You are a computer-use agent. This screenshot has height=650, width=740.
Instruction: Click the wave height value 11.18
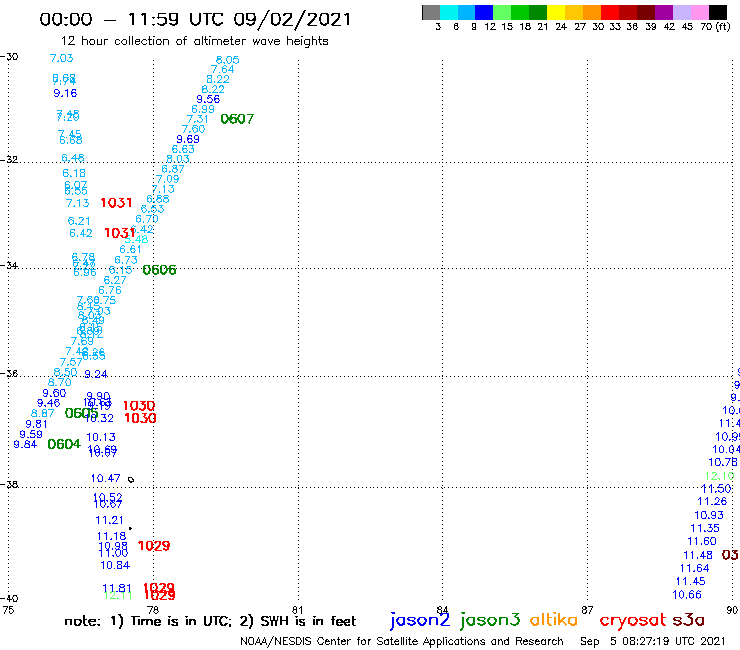pos(112,536)
